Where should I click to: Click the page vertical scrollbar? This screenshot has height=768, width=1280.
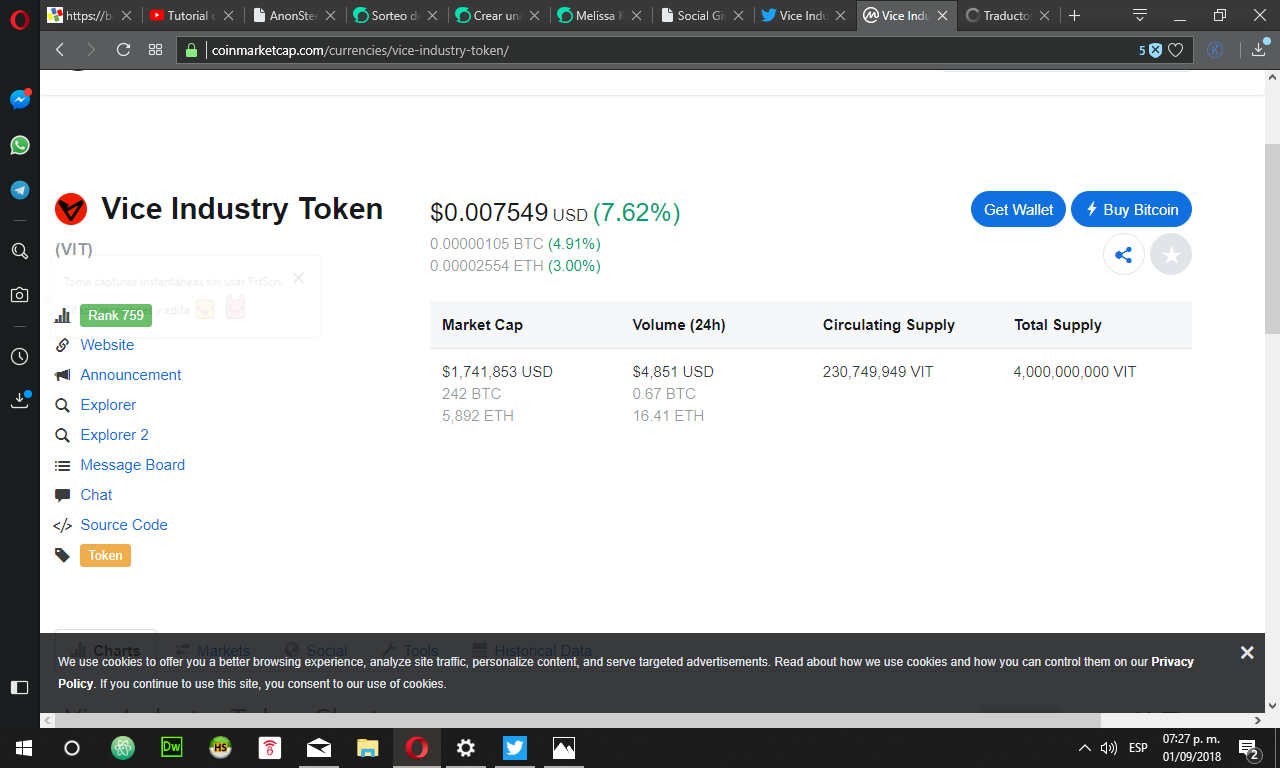click(x=1272, y=238)
